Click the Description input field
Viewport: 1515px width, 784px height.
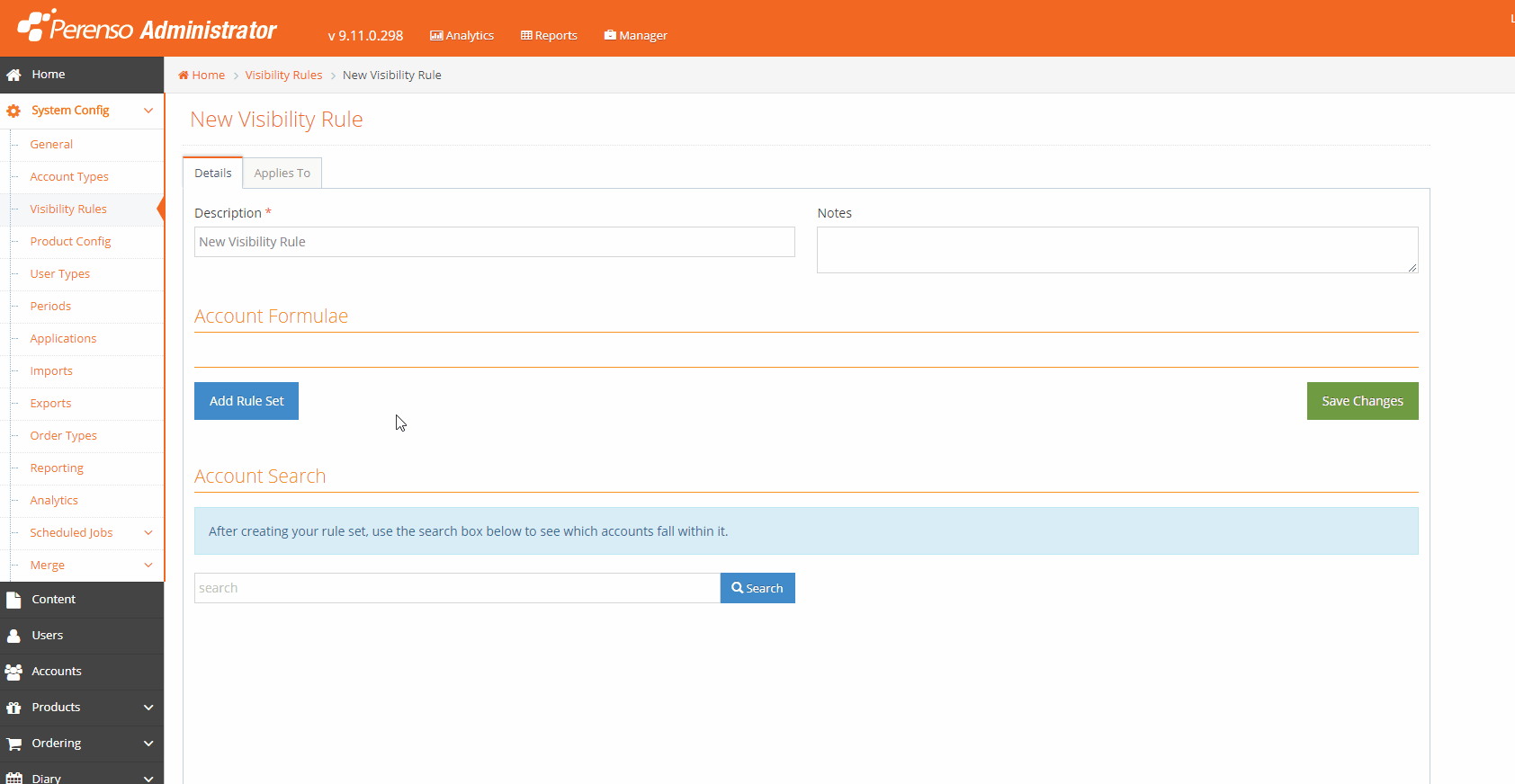pyautogui.click(x=495, y=242)
